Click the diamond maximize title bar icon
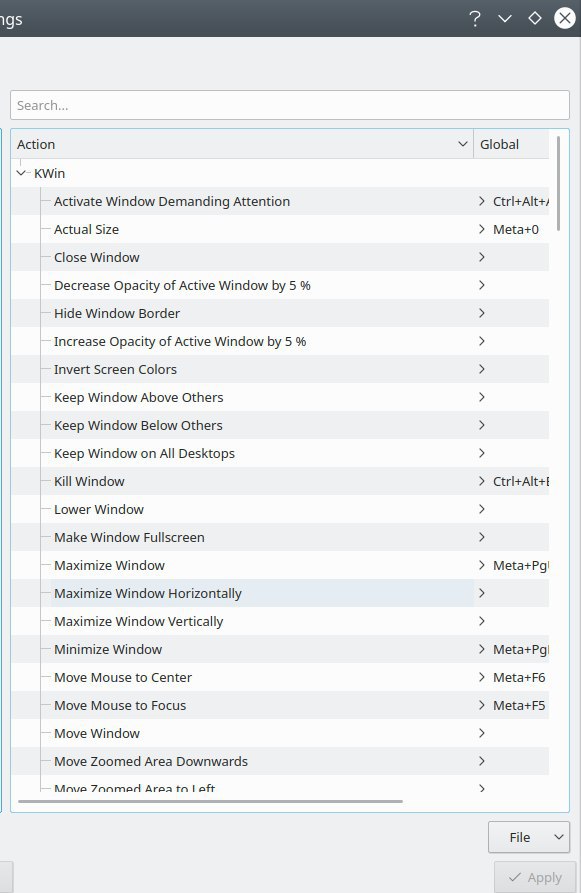The height and width of the screenshot is (893, 581). [535, 18]
